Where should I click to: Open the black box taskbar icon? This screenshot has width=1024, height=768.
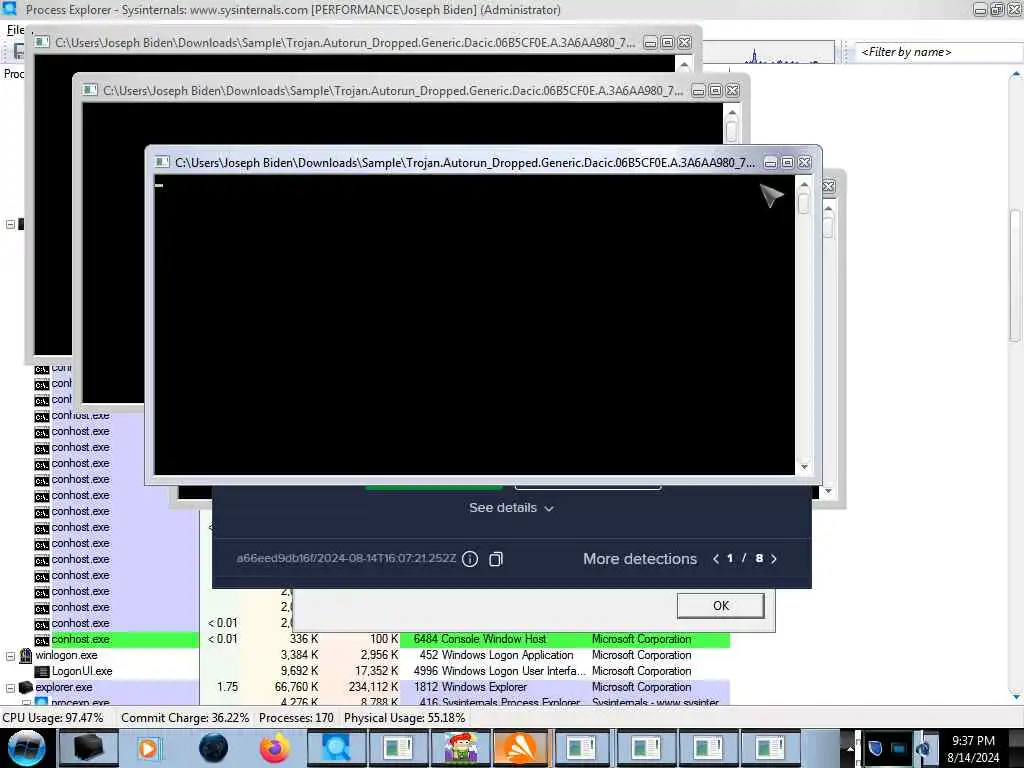coord(88,748)
